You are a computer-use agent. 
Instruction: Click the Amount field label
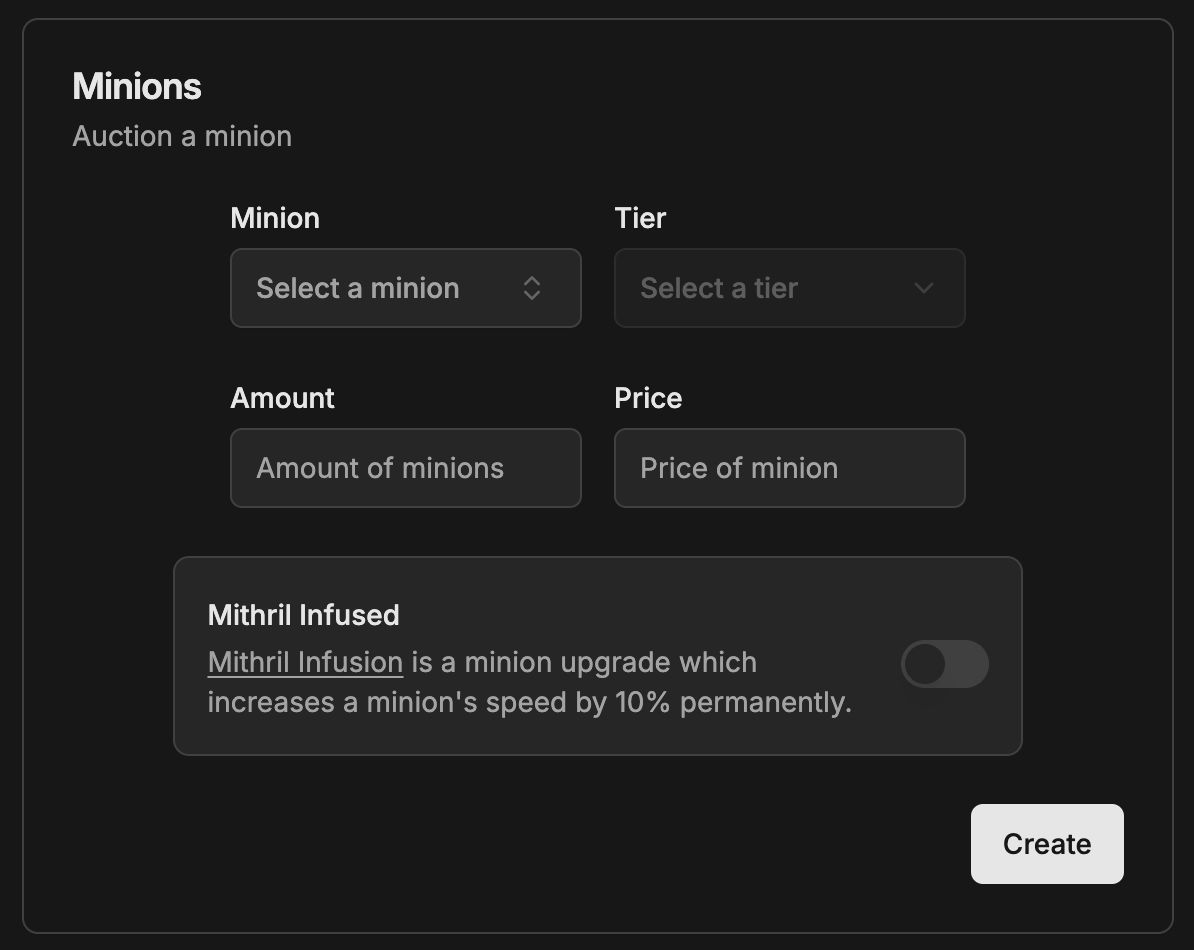click(282, 398)
